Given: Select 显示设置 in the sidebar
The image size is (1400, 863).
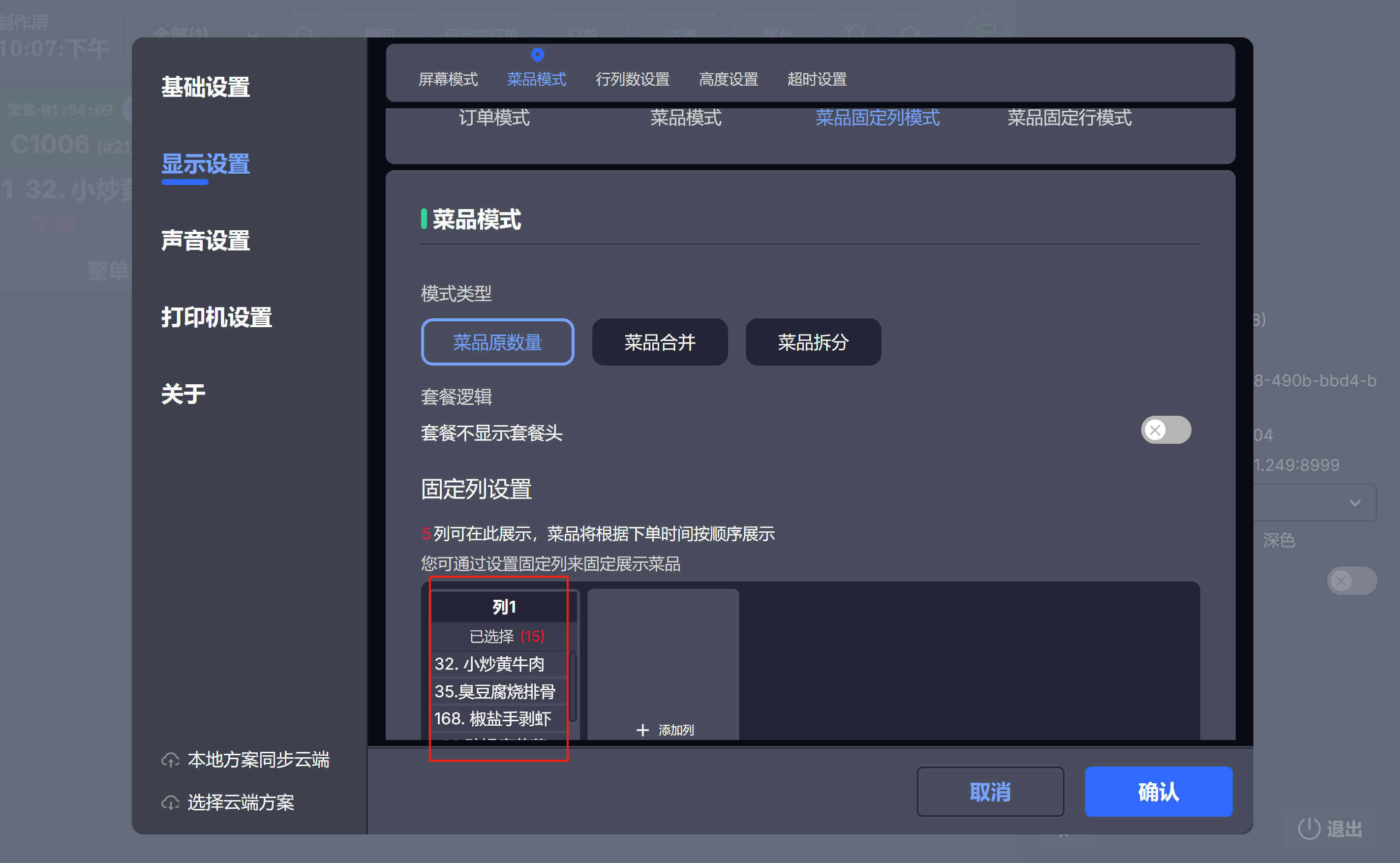Looking at the screenshot, I should tap(206, 164).
